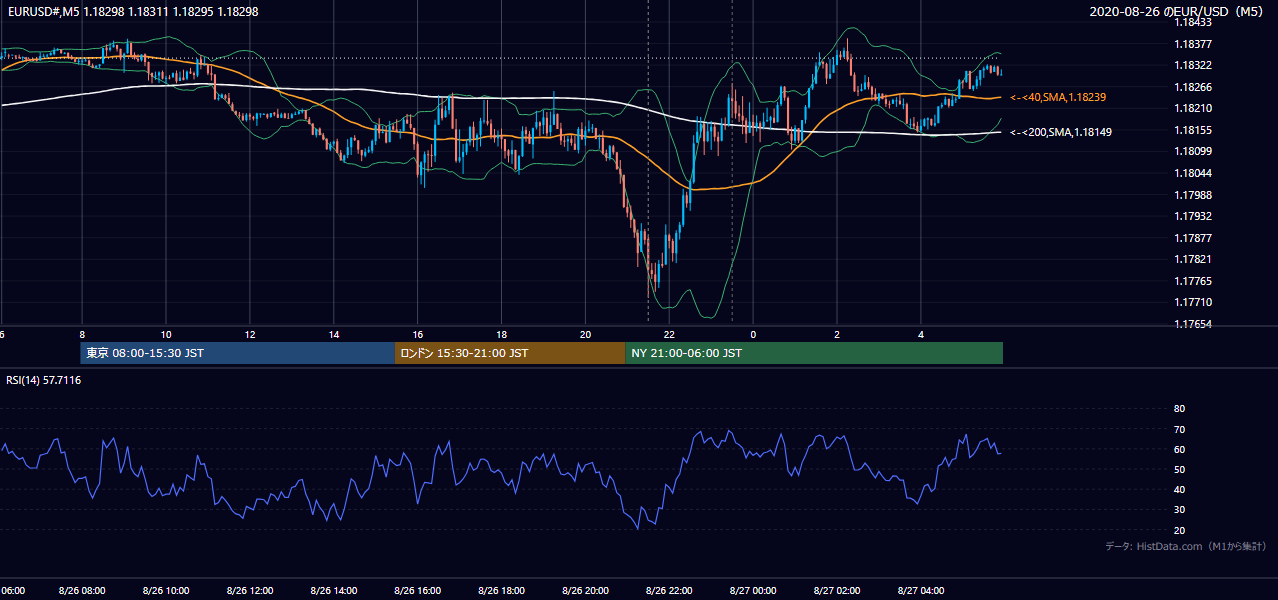Click hour tick 22 under price chart
1278x600 pixels.
point(670,335)
